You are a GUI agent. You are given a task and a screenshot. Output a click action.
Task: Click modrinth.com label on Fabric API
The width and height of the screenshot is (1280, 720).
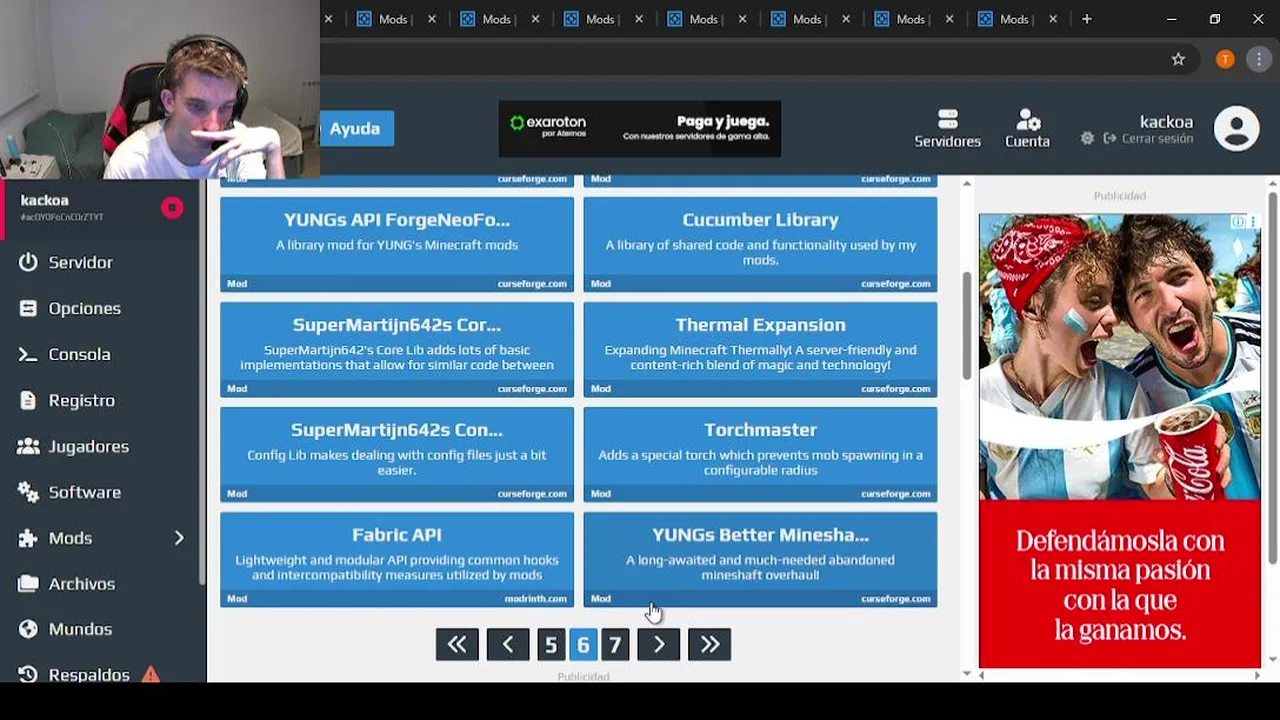(x=536, y=598)
